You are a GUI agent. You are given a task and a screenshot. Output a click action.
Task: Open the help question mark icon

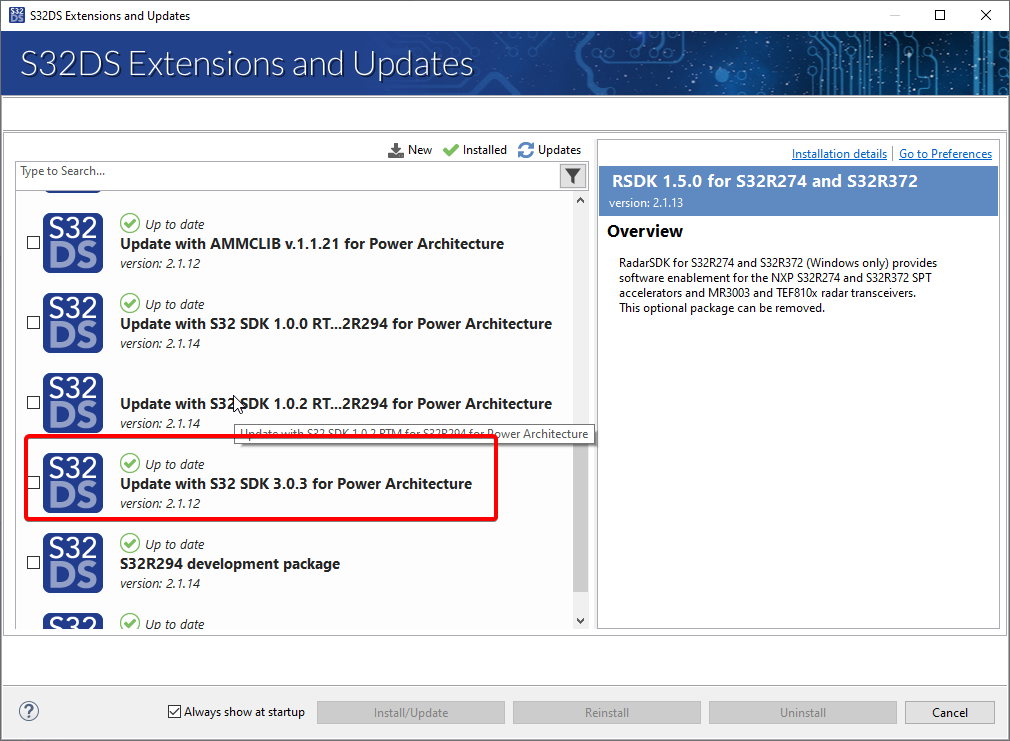[x=28, y=711]
